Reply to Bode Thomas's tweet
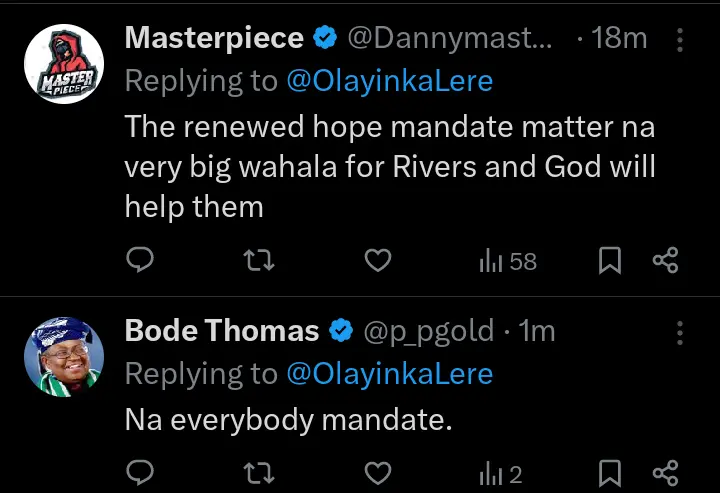 click(x=141, y=473)
